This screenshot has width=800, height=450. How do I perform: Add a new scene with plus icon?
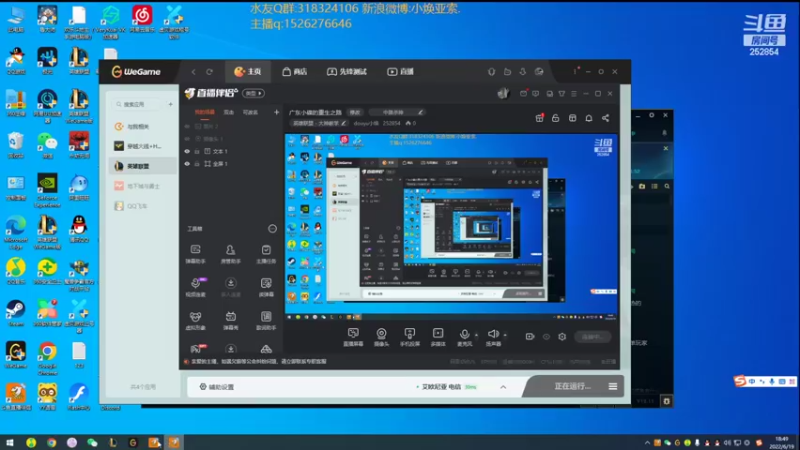coord(277,112)
